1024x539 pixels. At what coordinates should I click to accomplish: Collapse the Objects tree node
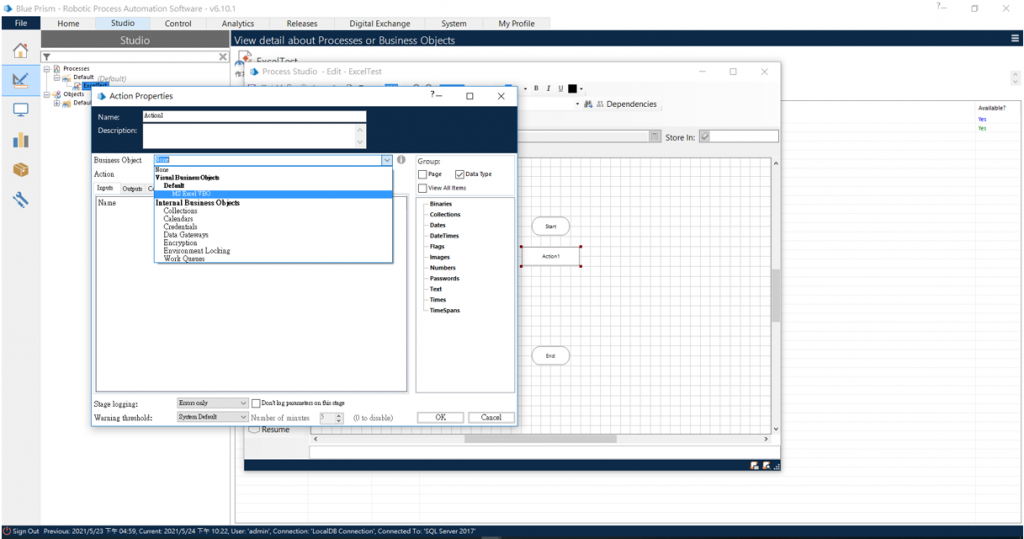coord(47,95)
